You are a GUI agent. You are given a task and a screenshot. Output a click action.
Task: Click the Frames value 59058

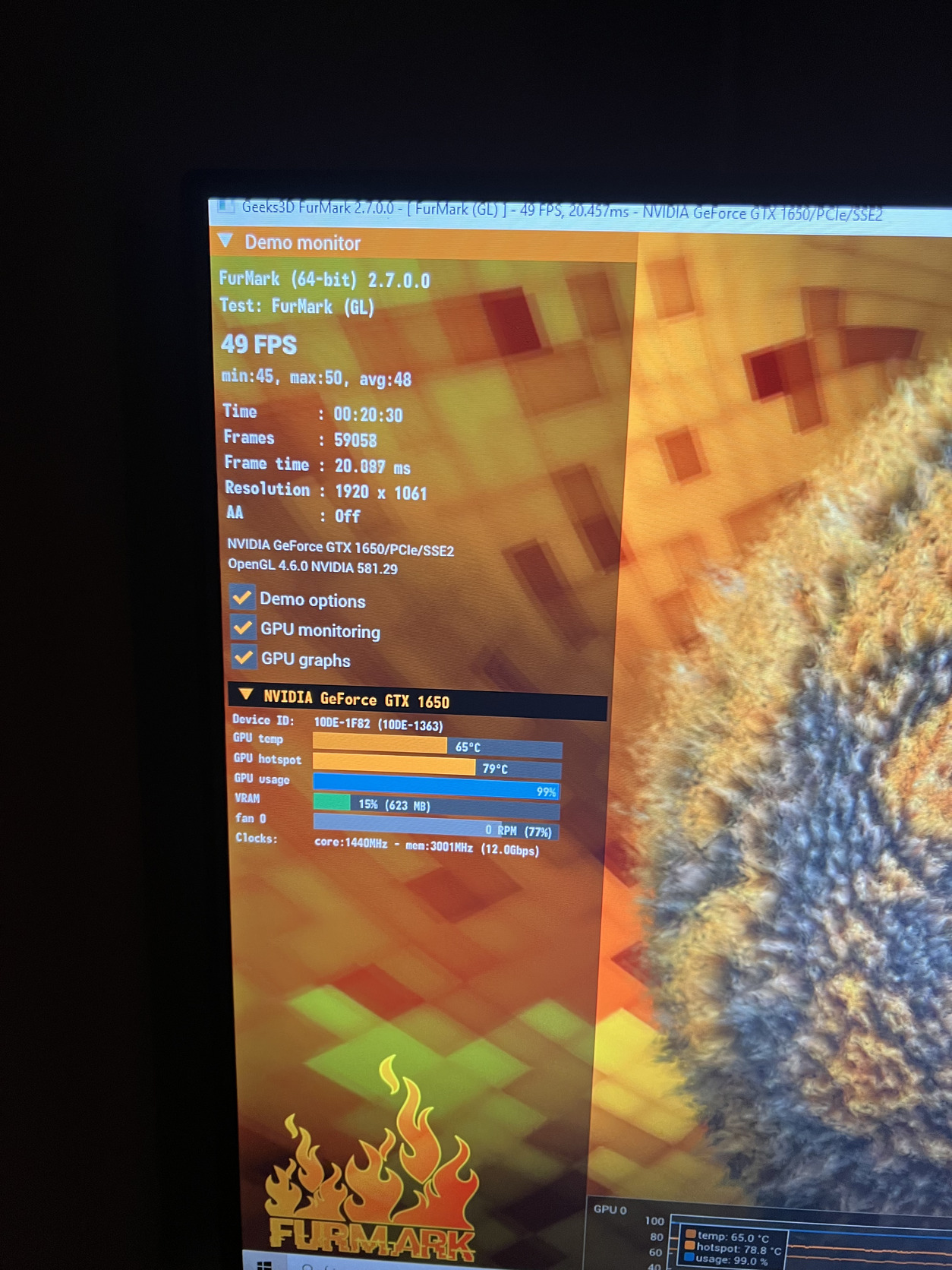355,441
